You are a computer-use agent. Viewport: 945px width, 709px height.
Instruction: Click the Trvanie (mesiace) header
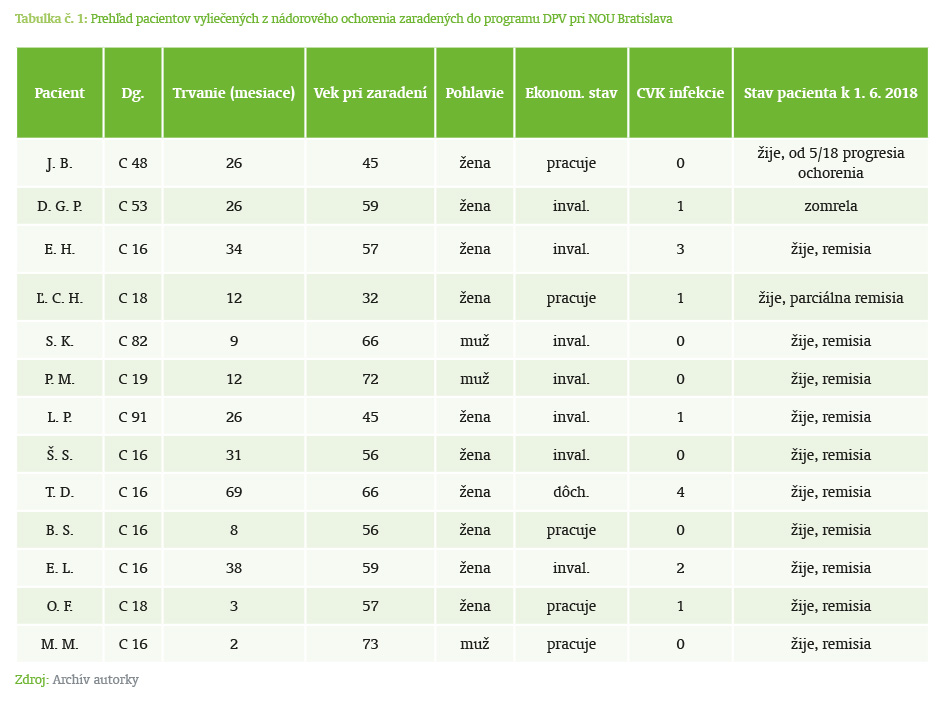[x=234, y=93]
